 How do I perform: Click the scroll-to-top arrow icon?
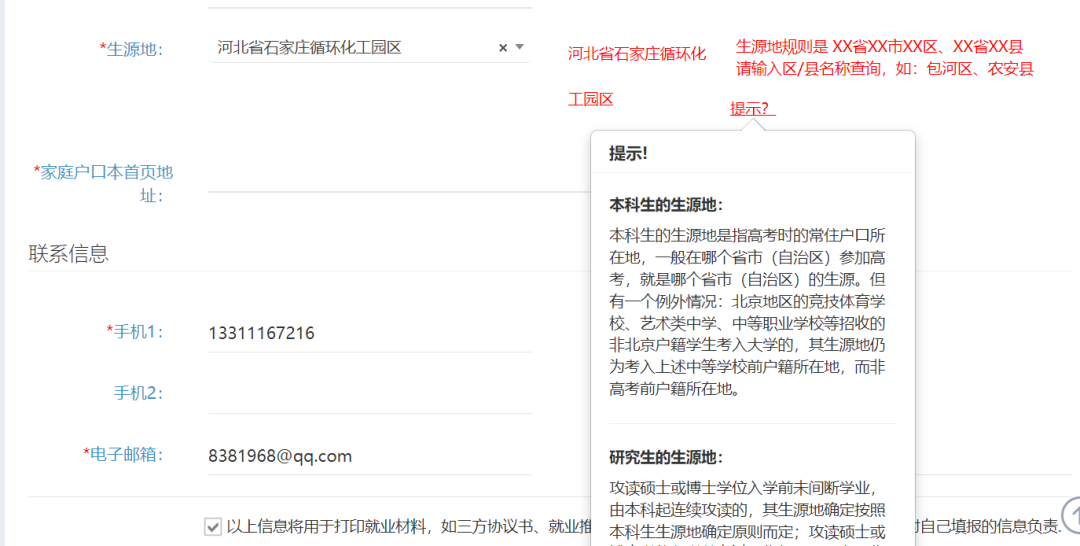(x=1070, y=516)
